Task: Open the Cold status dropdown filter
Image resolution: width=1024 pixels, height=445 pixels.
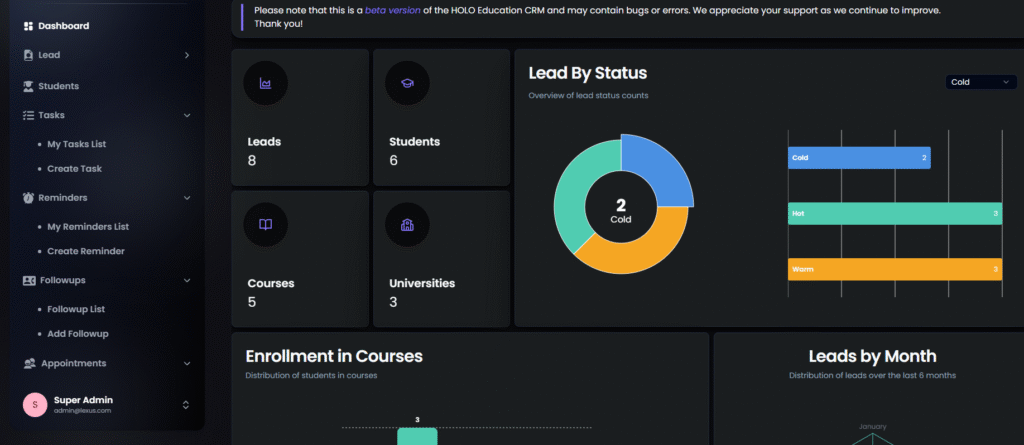Action: (981, 82)
